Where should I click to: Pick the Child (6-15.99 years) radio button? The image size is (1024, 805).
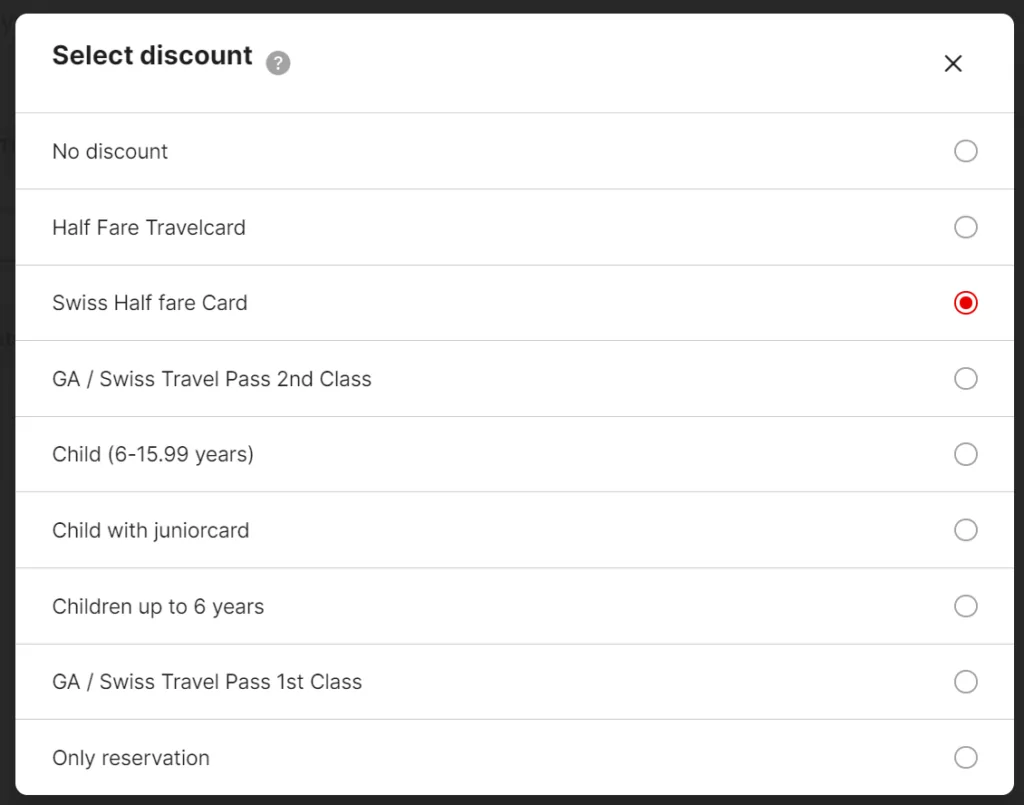pyautogui.click(x=965, y=454)
